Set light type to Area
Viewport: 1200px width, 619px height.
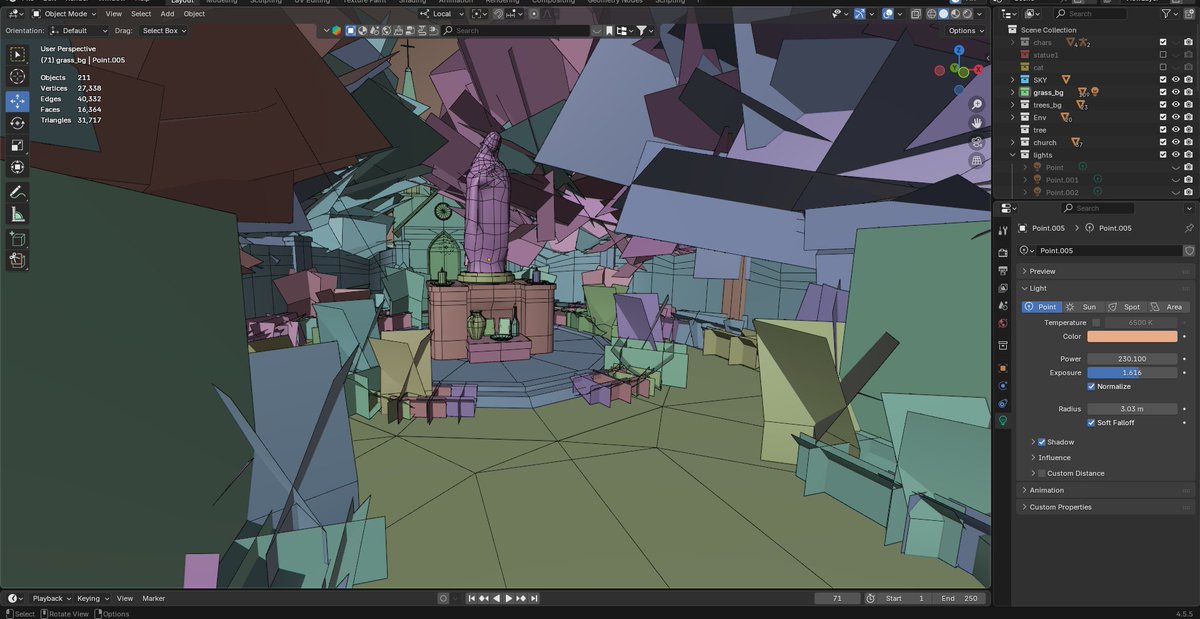pyautogui.click(x=1167, y=307)
